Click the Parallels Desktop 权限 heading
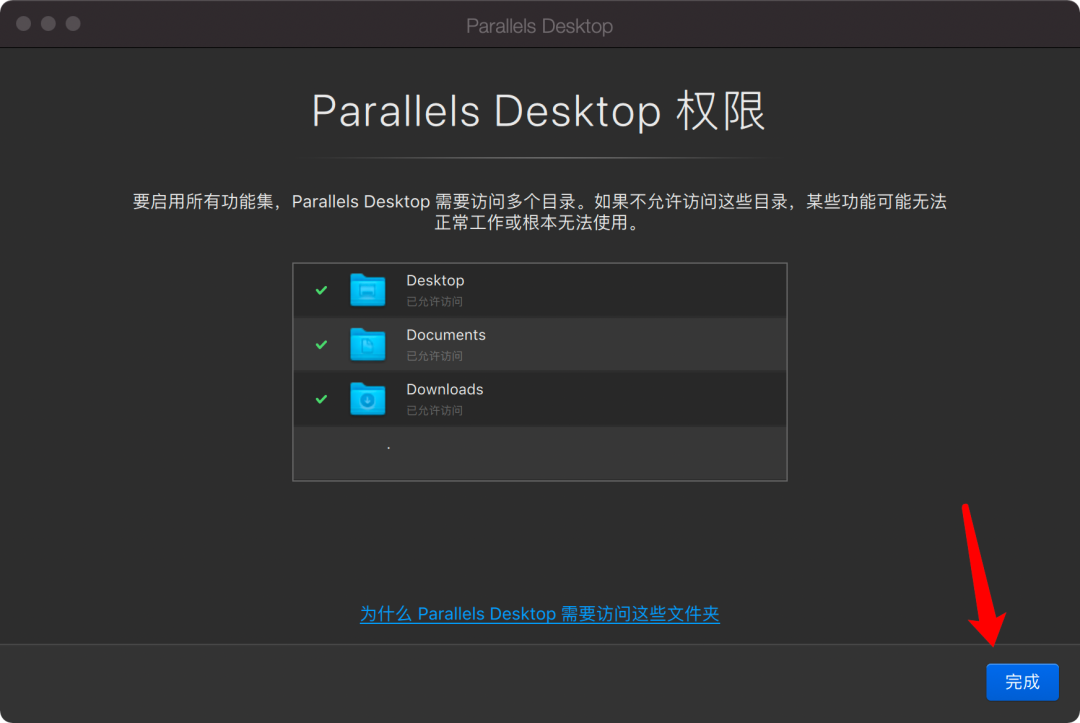The width and height of the screenshot is (1080, 723). [x=539, y=112]
